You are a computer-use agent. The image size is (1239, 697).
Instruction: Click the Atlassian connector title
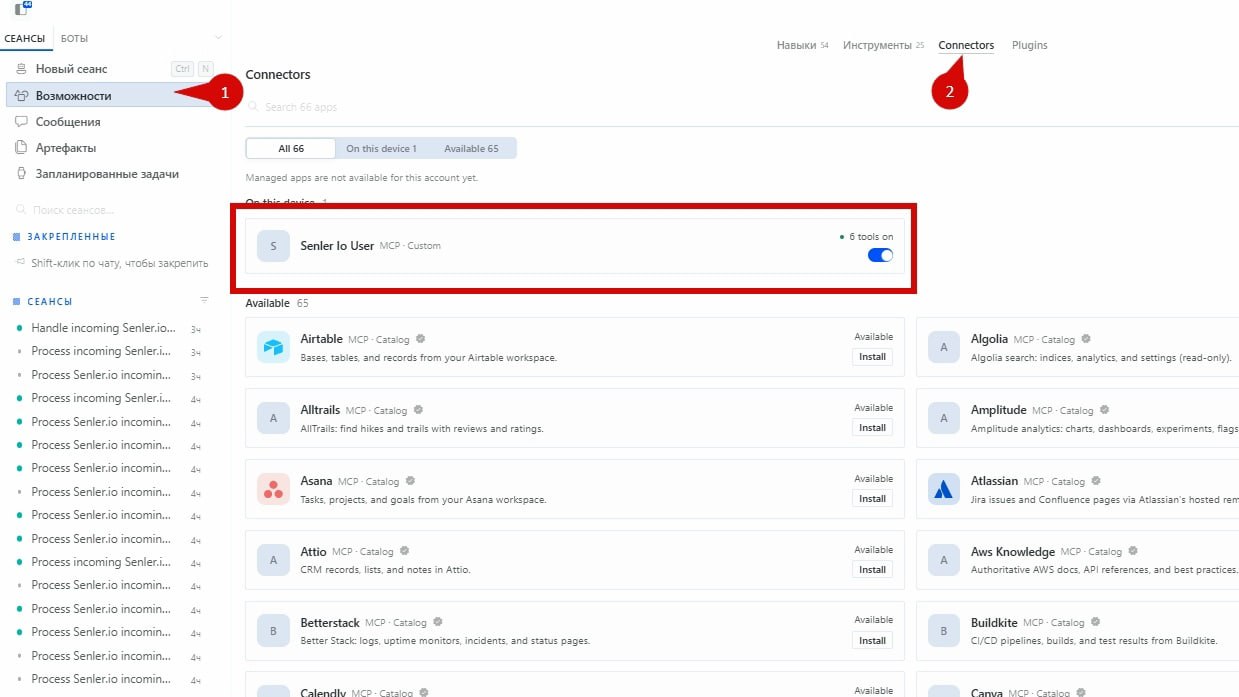click(x=994, y=481)
